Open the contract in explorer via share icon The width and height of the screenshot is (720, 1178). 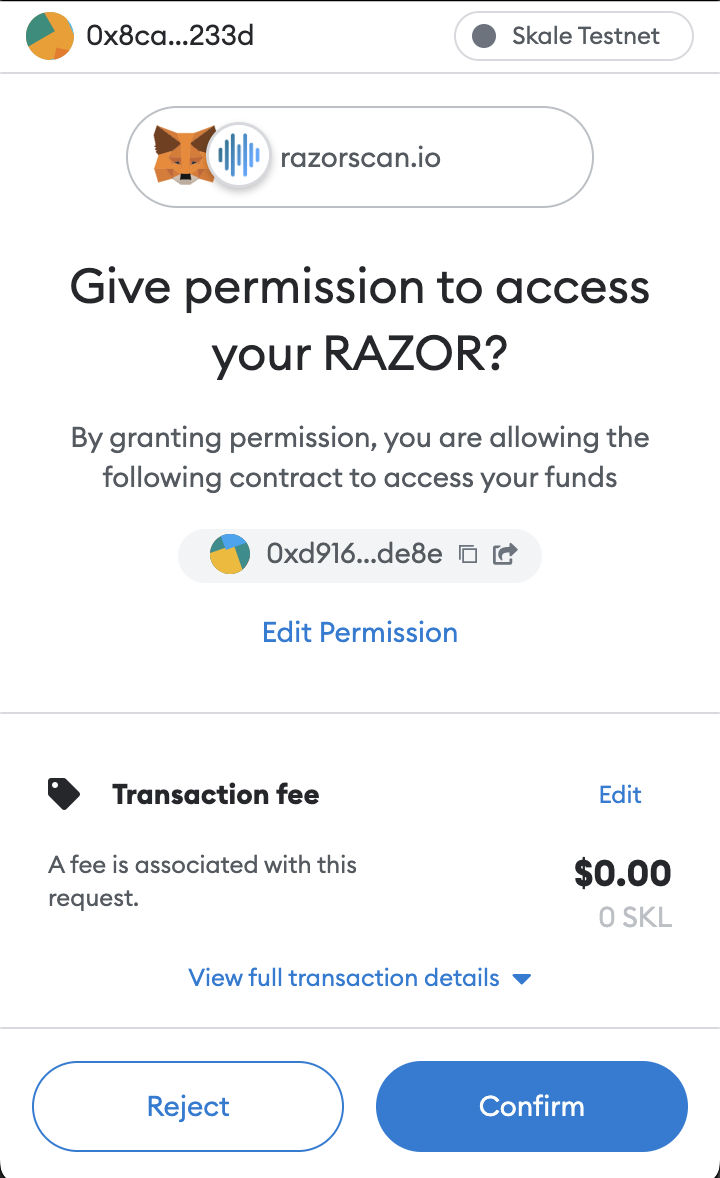504,554
